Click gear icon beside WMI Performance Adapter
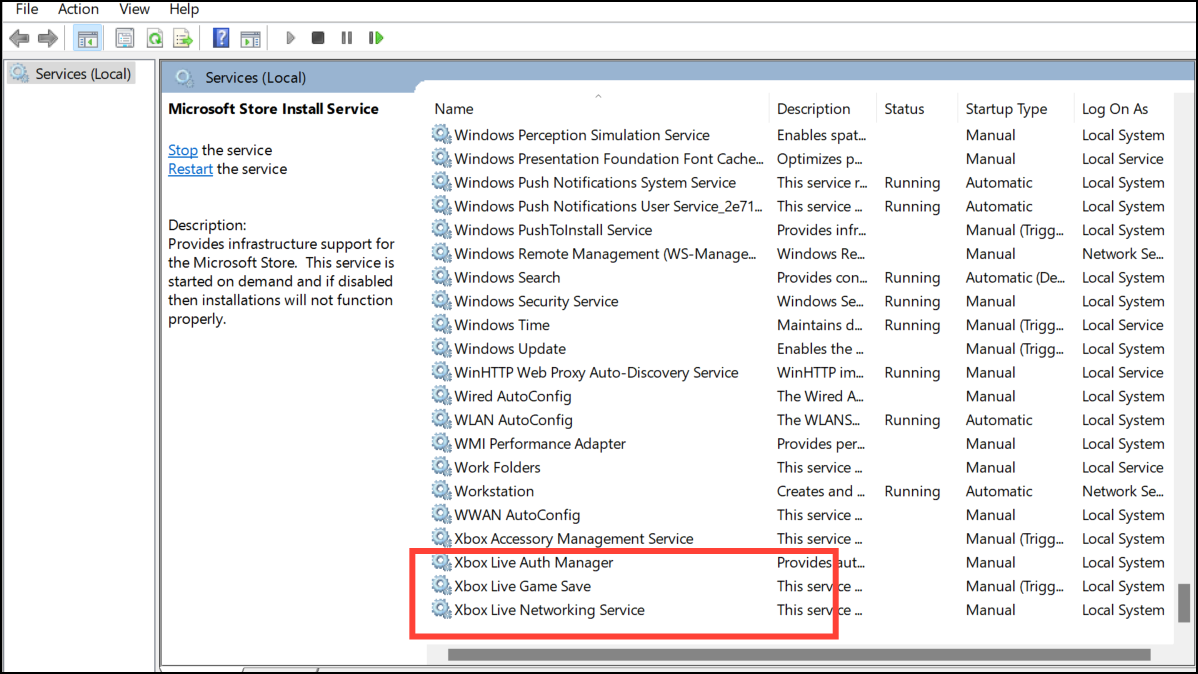The image size is (1198, 674). tap(442, 443)
